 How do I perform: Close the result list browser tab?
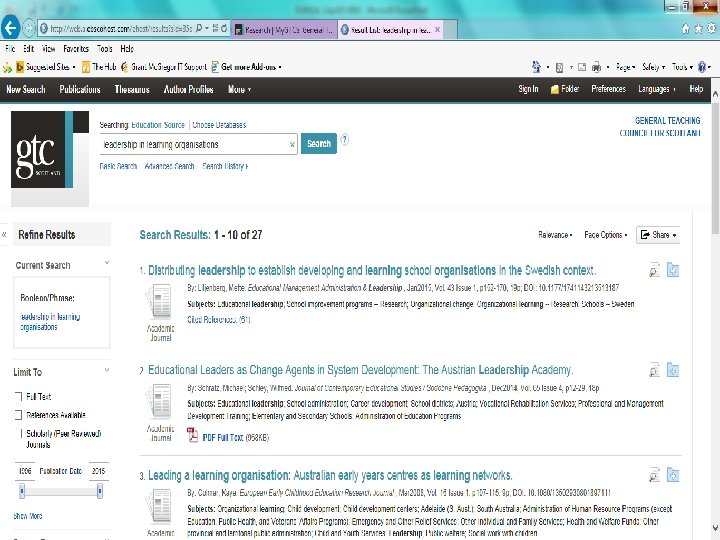(x=438, y=29)
